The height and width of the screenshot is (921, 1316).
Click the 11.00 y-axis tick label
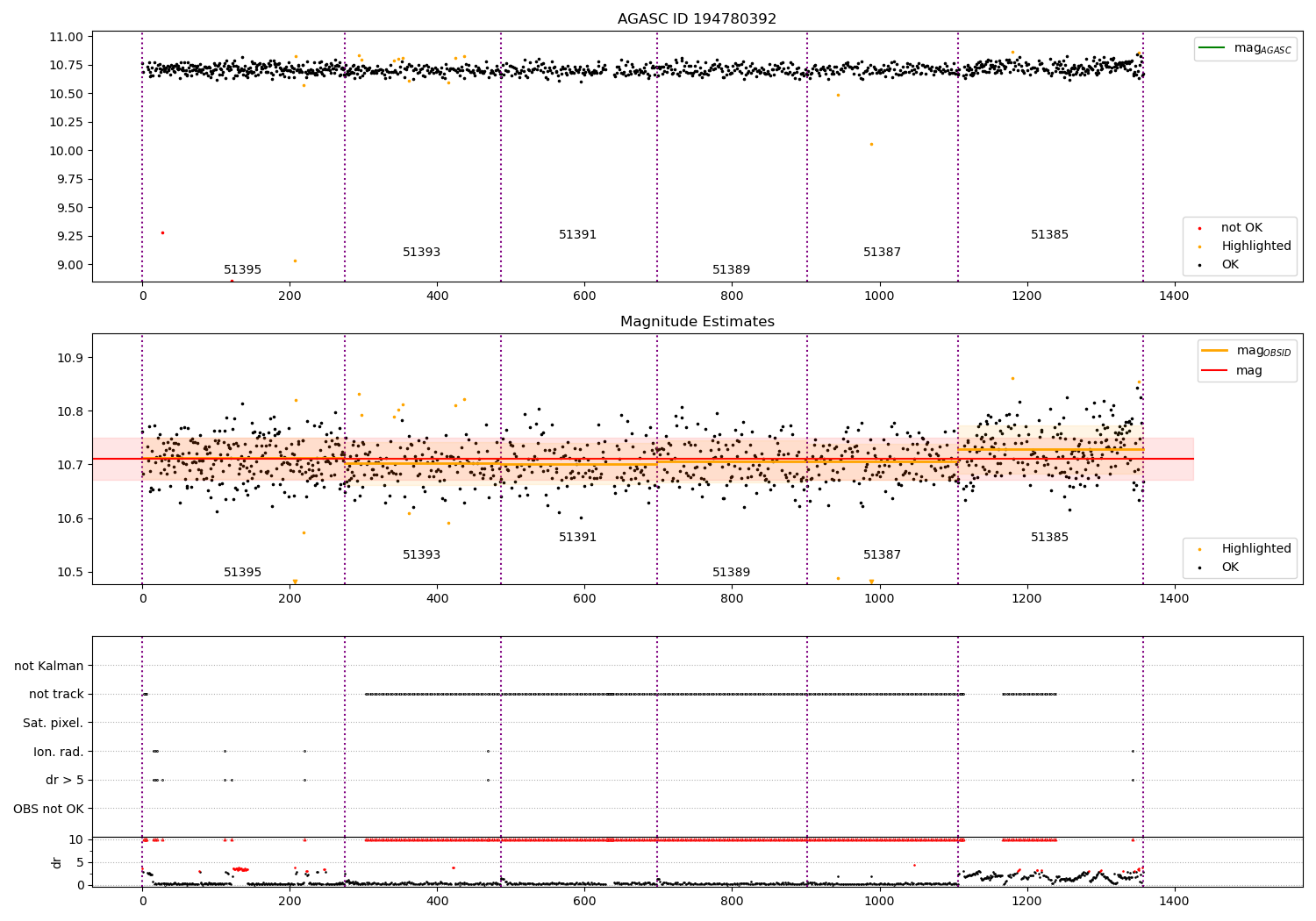[x=67, y=37]
